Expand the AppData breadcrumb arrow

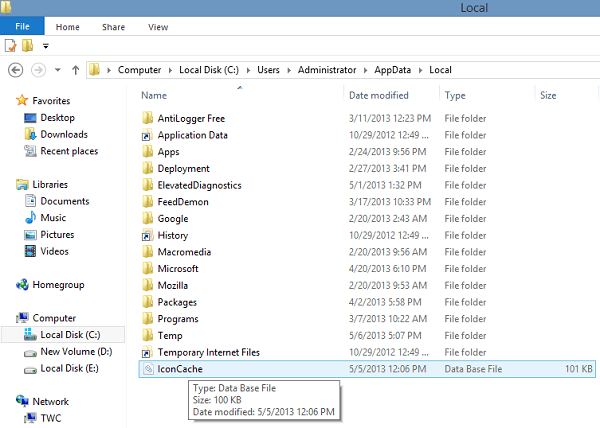point(422,70)
